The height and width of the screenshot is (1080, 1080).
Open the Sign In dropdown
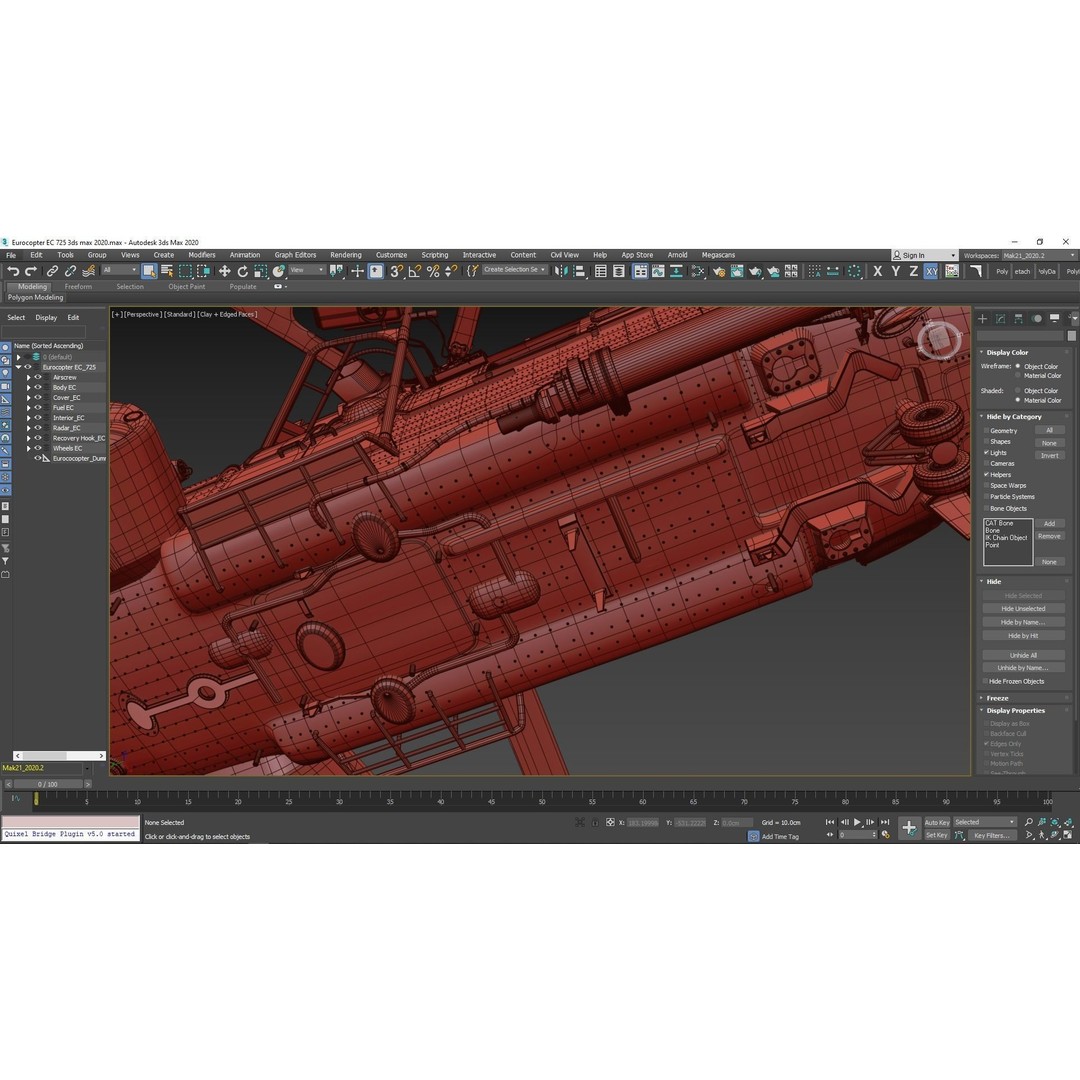(924, 256)
